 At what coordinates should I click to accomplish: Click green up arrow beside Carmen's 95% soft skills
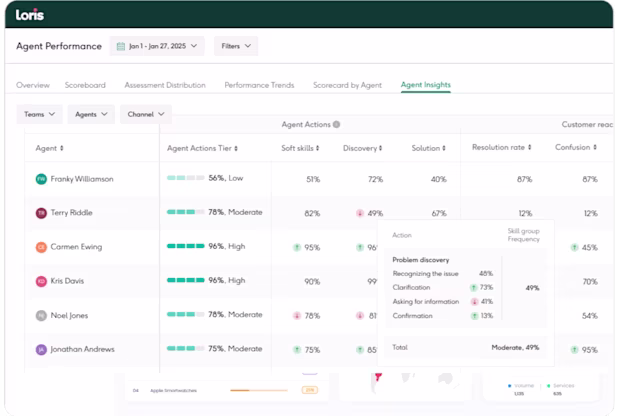[297, 248]
